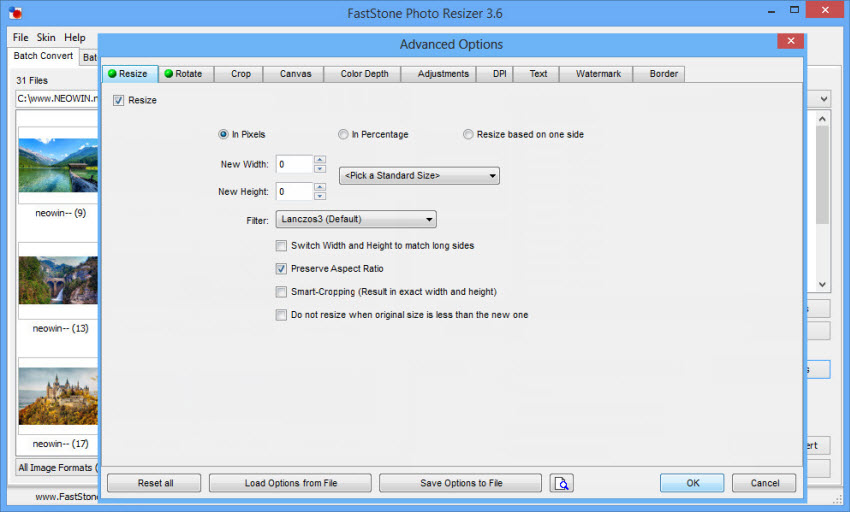Switch to the Rotate tab
This screenshot has height=512, width=850.
pyautogui.click(x=186, y=74)
